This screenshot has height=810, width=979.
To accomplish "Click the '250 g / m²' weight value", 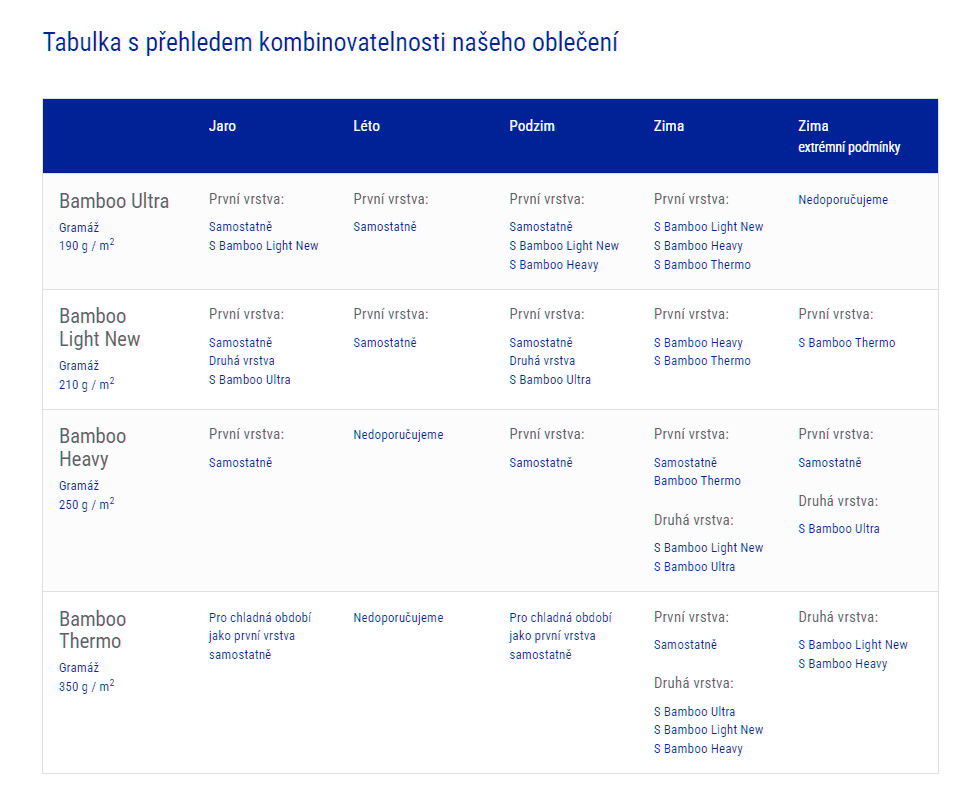I will click(87, 504).
